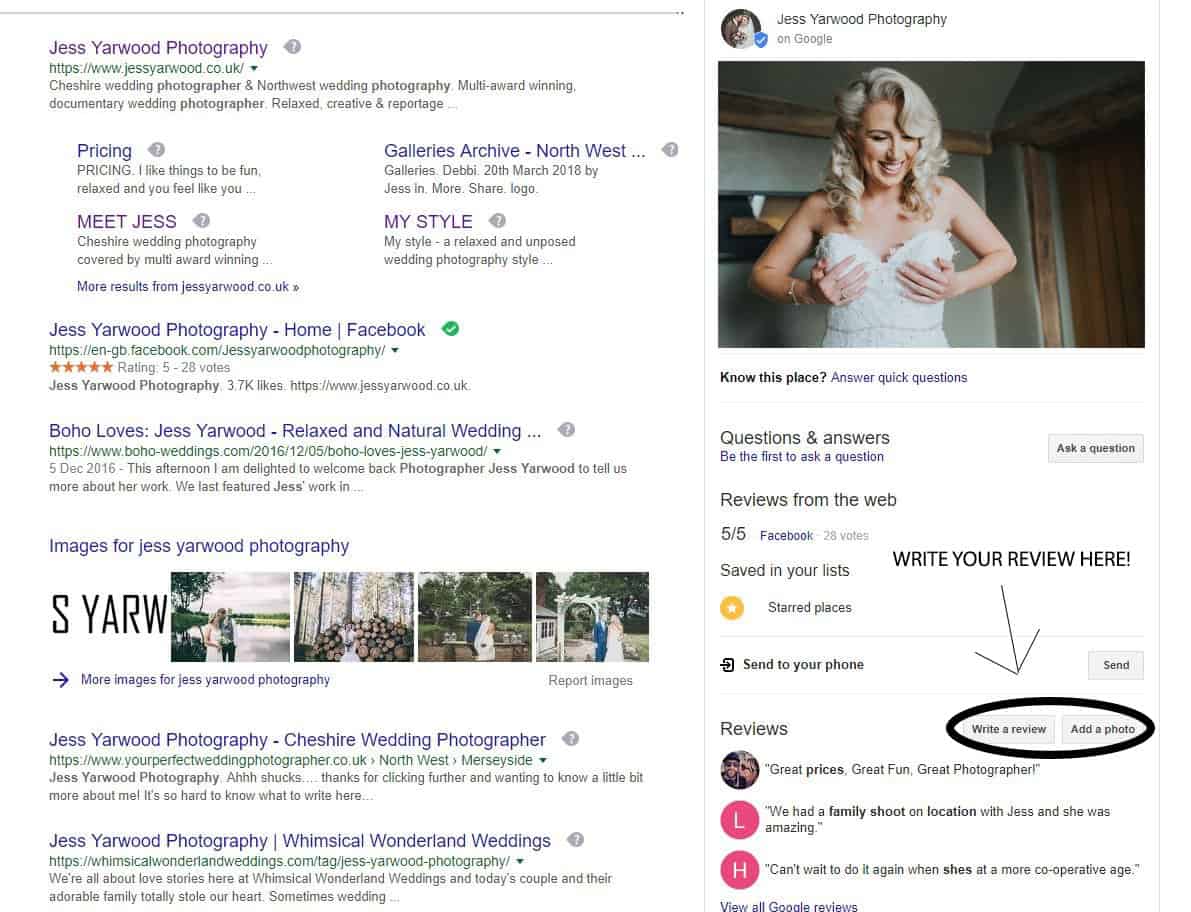Viewport: 1191px width, 912px height.
Task: Open View all Google reviews link
Action: (788, 906)
